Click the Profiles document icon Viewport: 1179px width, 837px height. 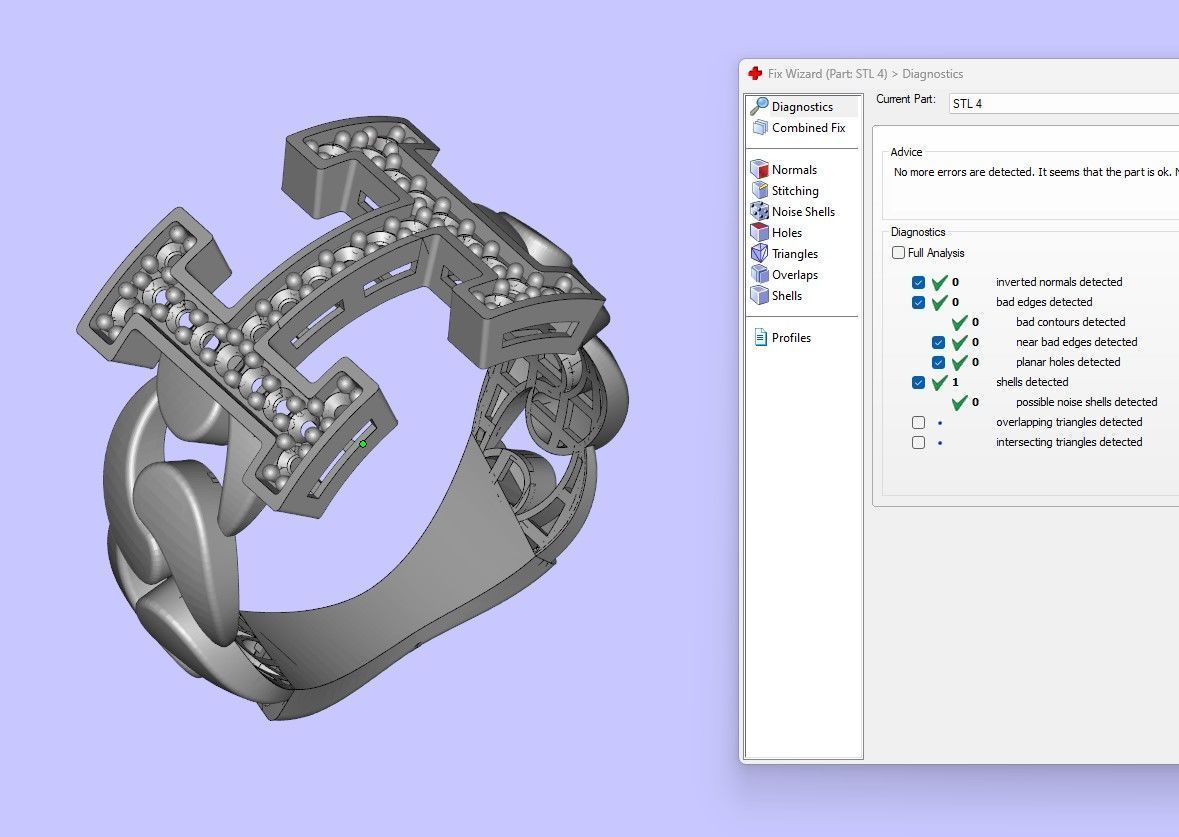[760, 338]
